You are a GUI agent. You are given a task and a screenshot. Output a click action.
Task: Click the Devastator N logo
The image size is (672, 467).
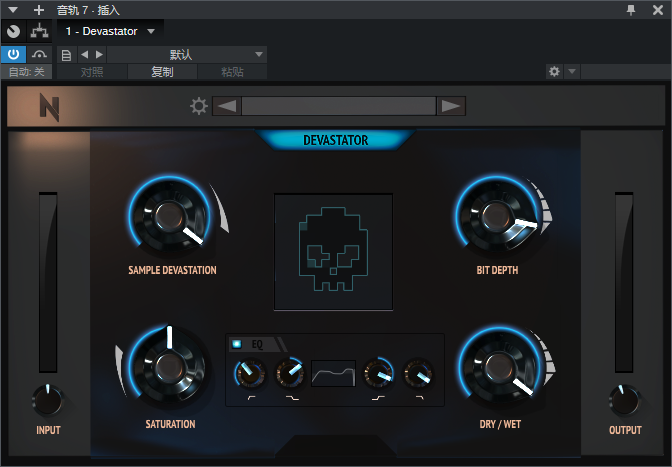coord(49,107)
